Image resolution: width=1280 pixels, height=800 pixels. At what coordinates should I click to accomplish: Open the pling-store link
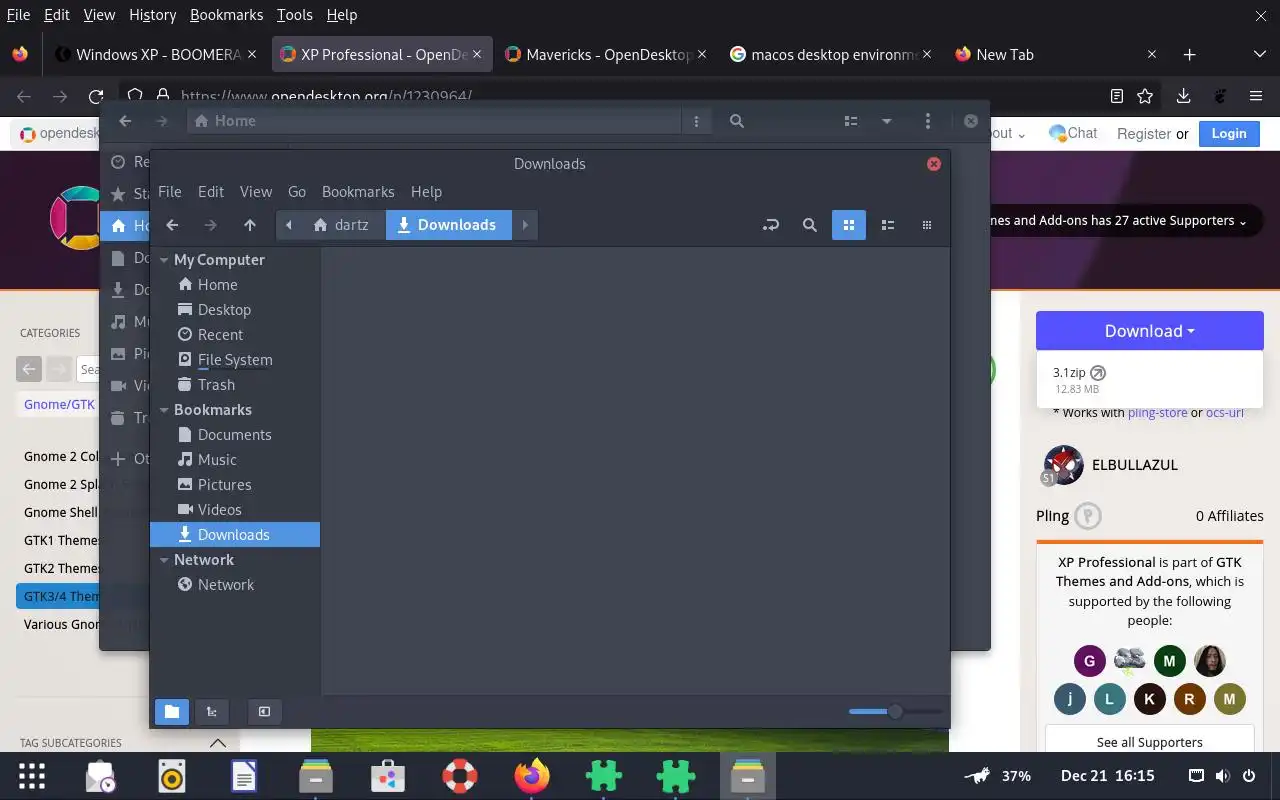(x=1157, y=412)
